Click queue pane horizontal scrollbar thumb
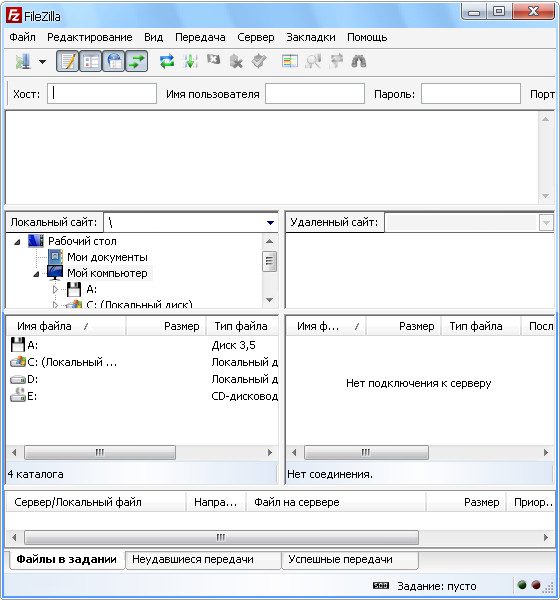This screenshot has height=600, width=560. [x=221, y=538]
